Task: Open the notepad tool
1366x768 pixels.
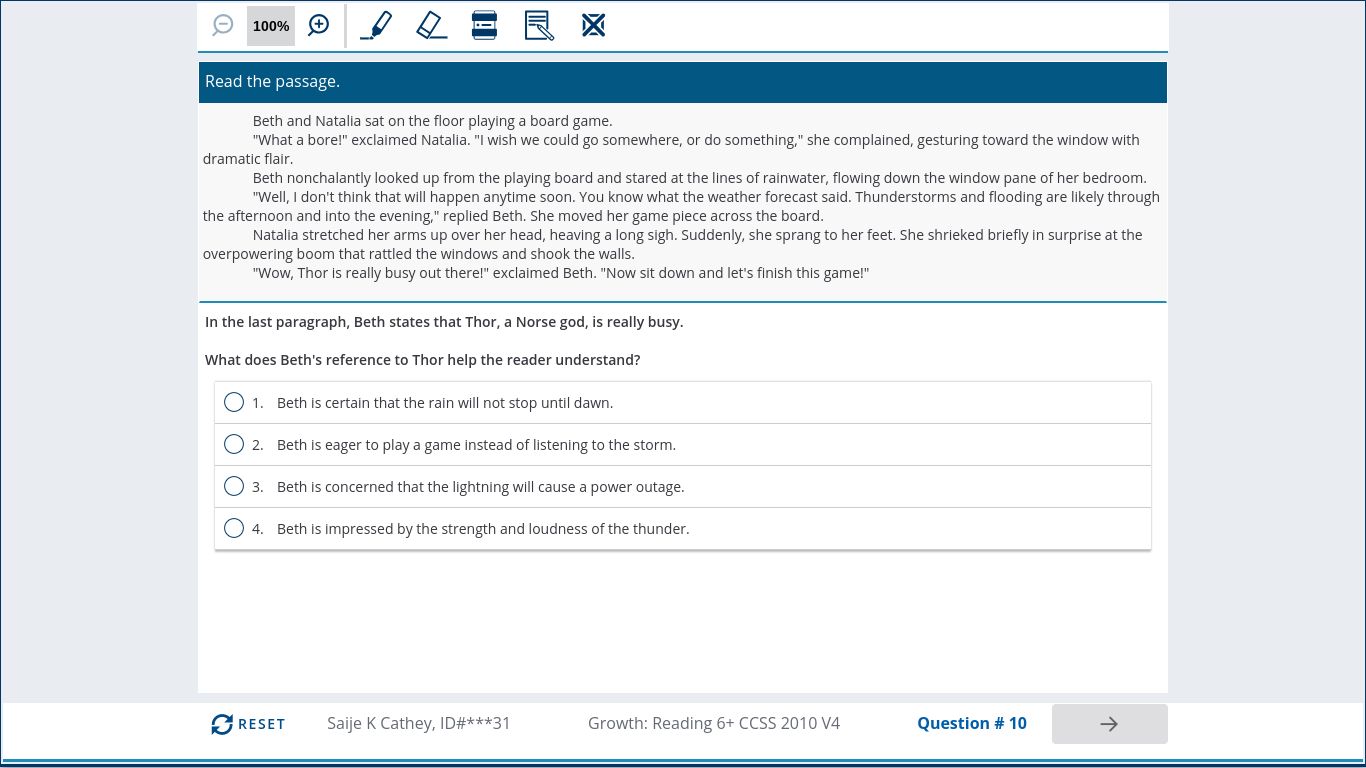Action: click(539, 25)
